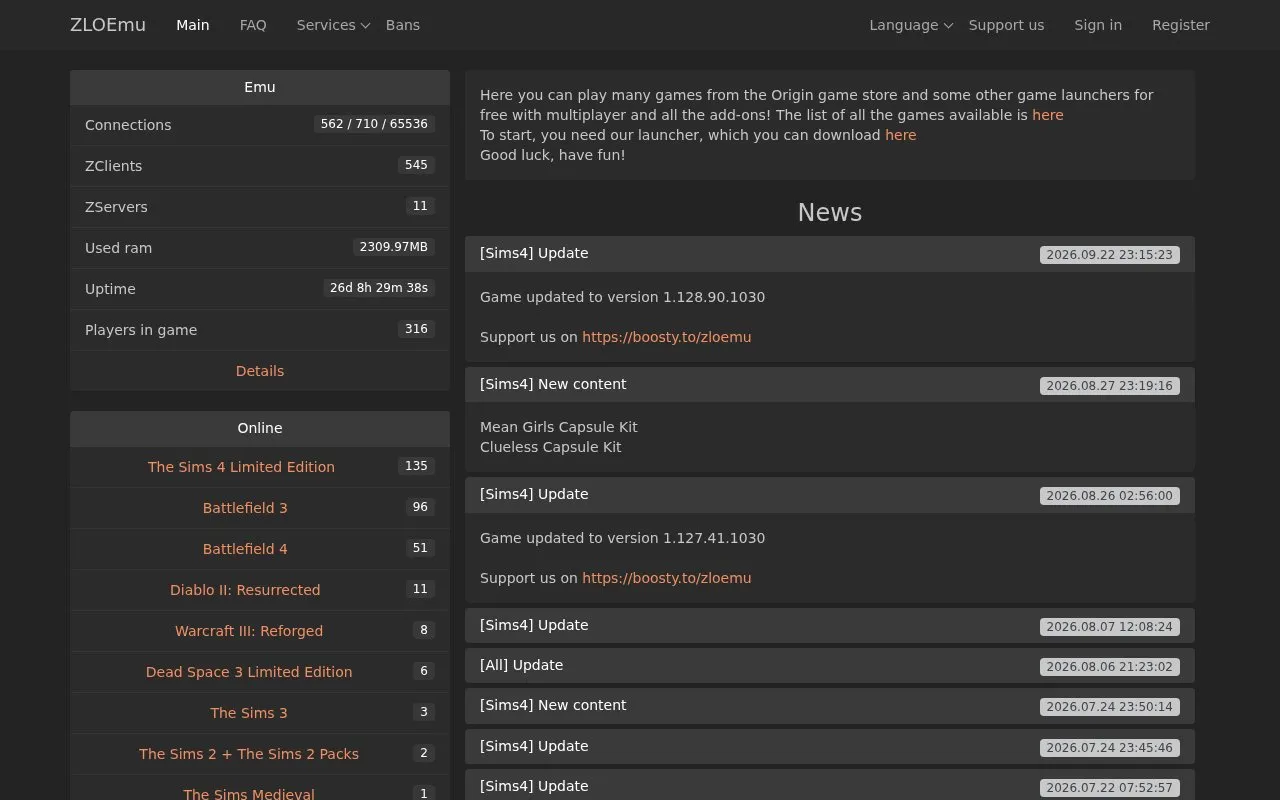Expand [Sims4] Update from 2026.08.07
Image resolution: width=1280 pixels, height=800 pixels.
[830, 626]
